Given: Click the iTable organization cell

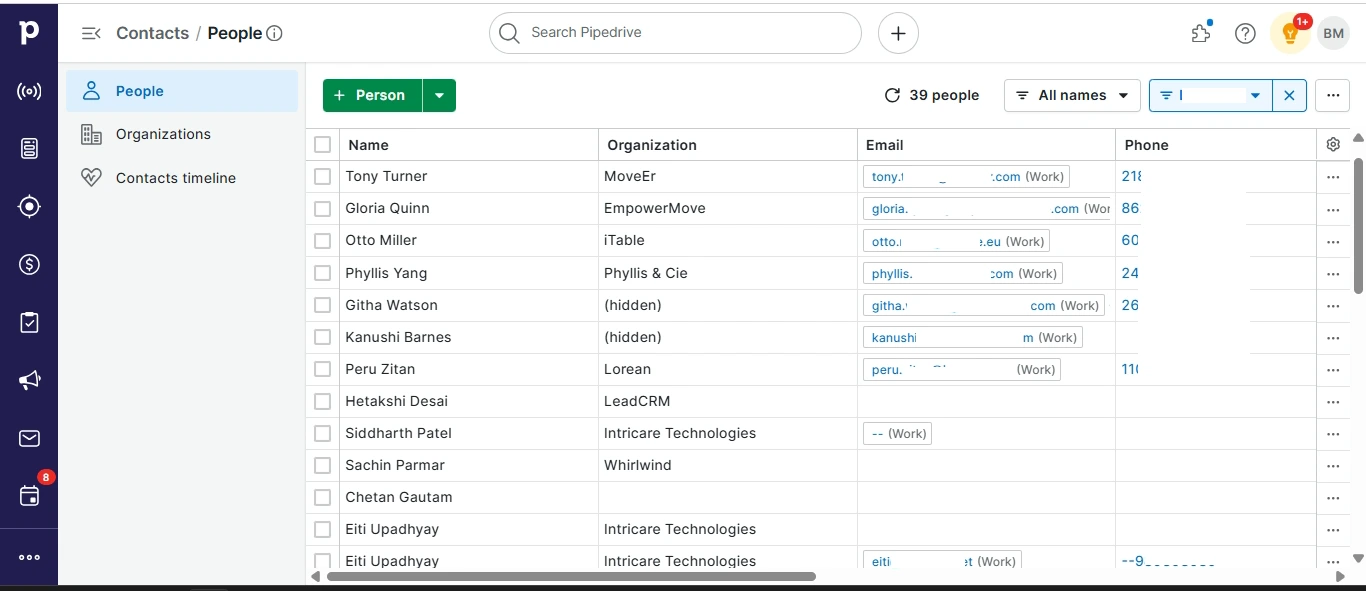Looking at the screenshot, I should [727, 241].
